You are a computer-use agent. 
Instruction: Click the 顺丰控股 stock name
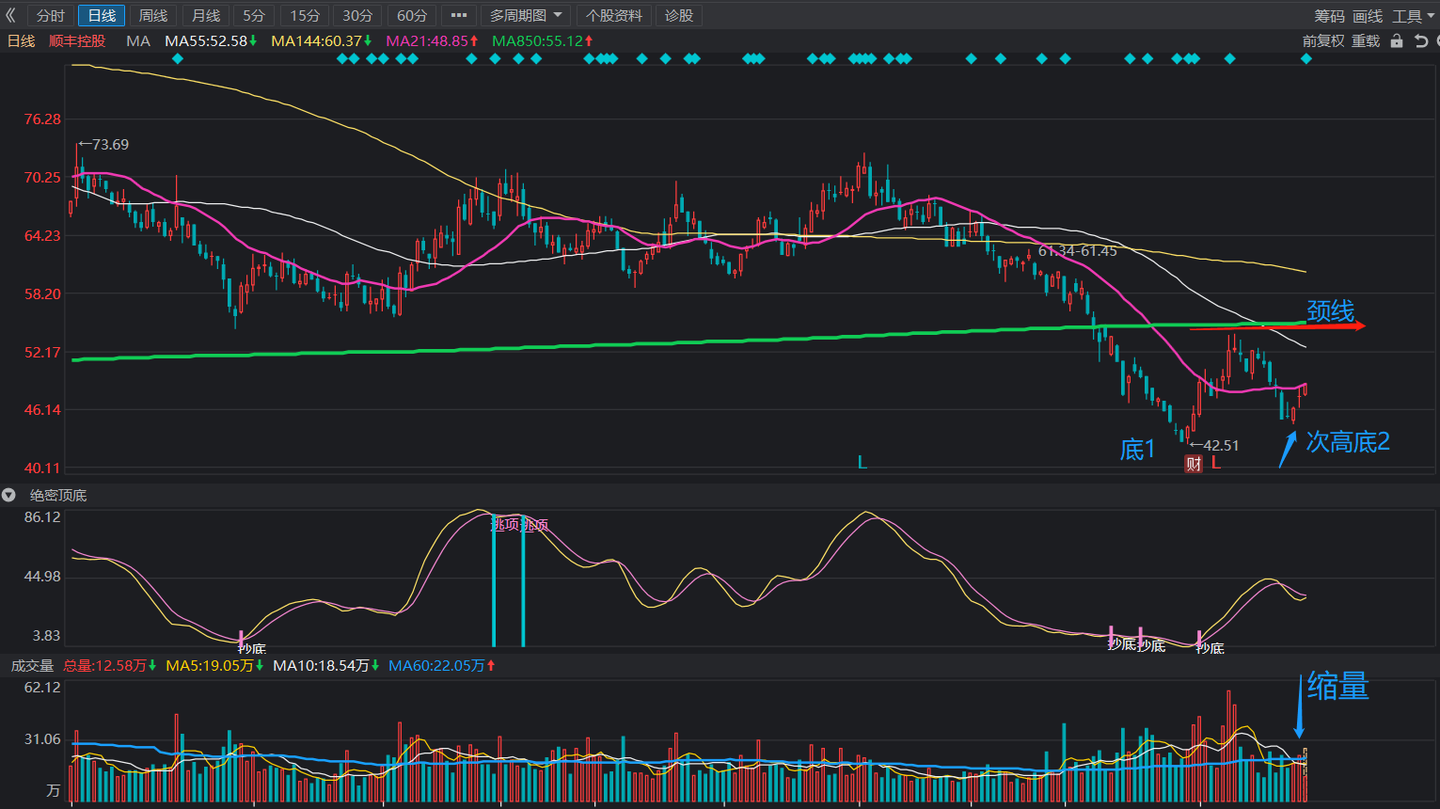pyautogui.click(x=77, y=41)
